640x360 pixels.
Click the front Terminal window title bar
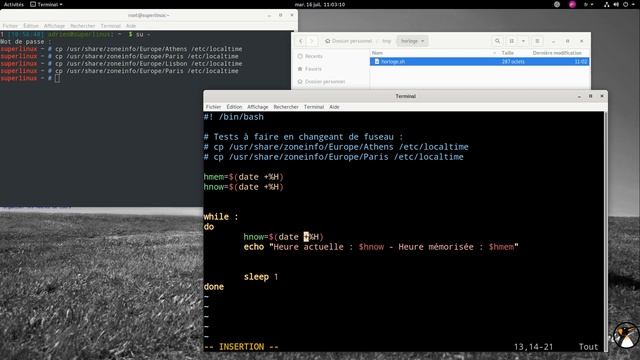[x=405, y=96]
